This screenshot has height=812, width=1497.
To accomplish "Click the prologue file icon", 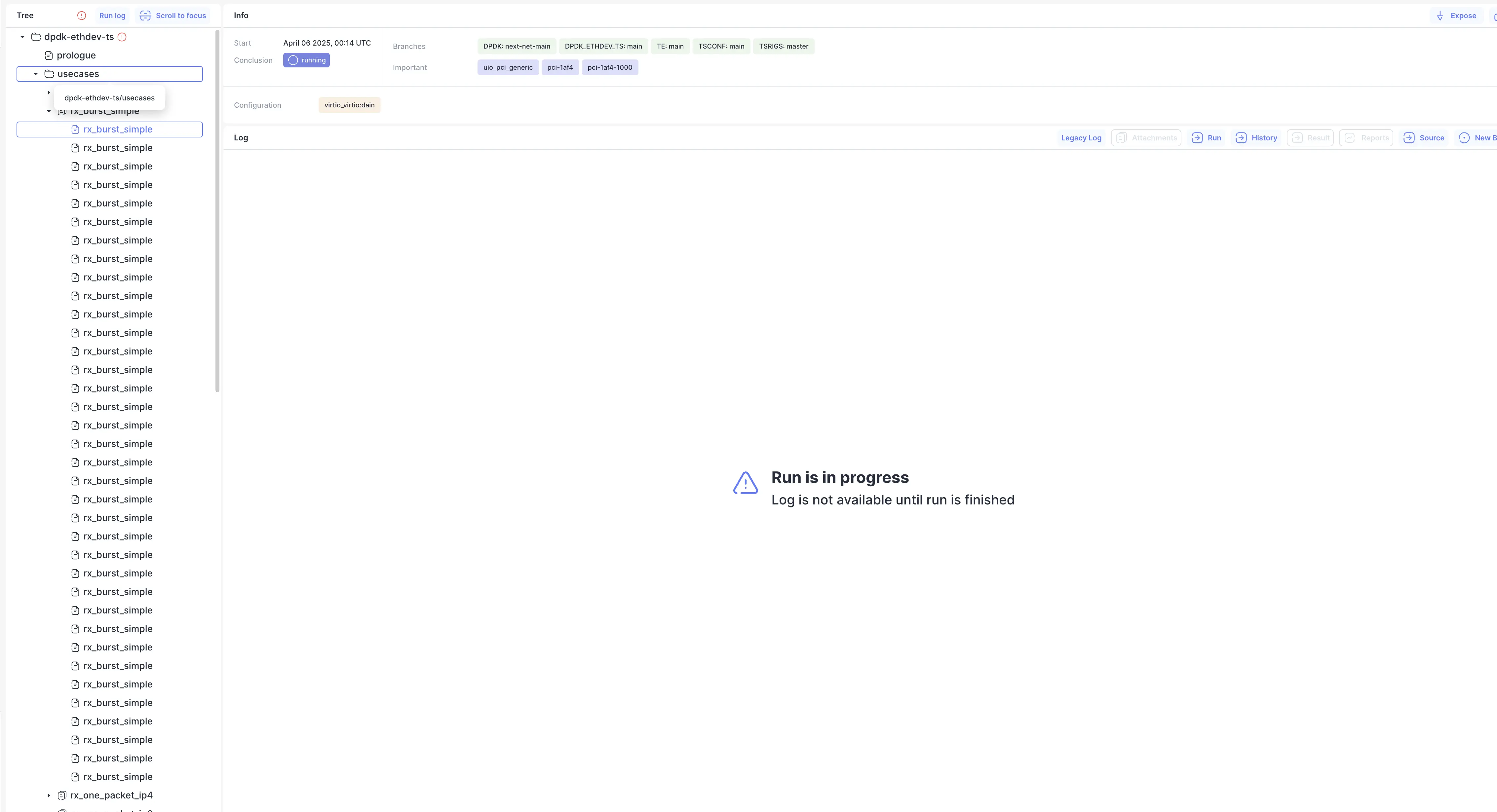I will pyautogui.click(x=49, y=55).
